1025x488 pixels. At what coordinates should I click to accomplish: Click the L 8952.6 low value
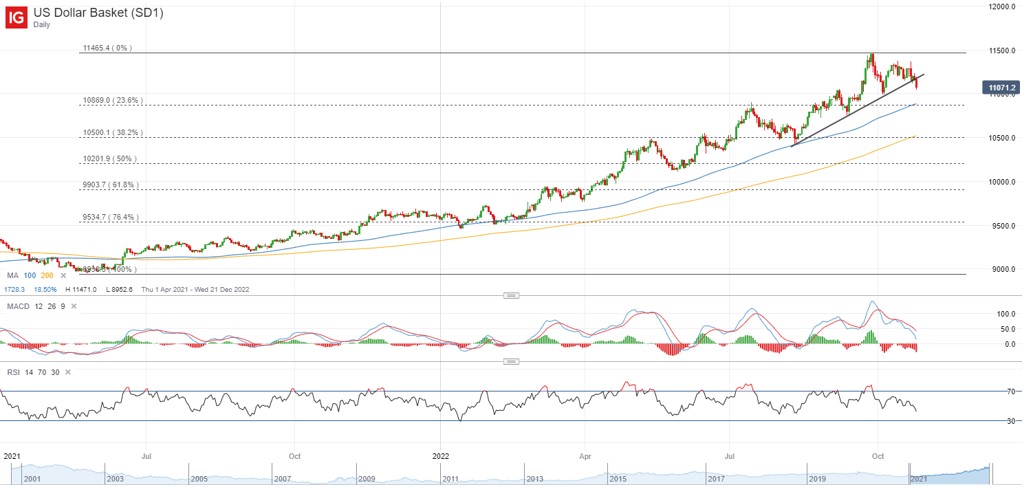(118, 289)
